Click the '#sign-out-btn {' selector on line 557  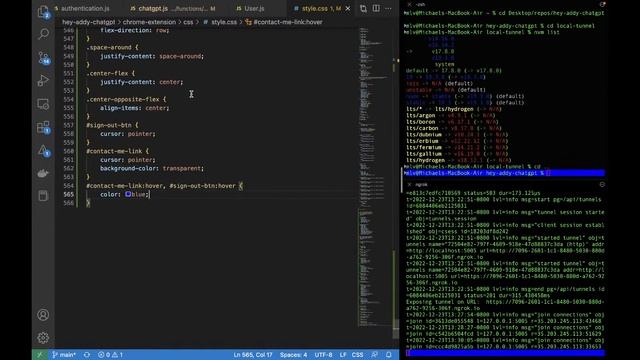coord(112,125)
